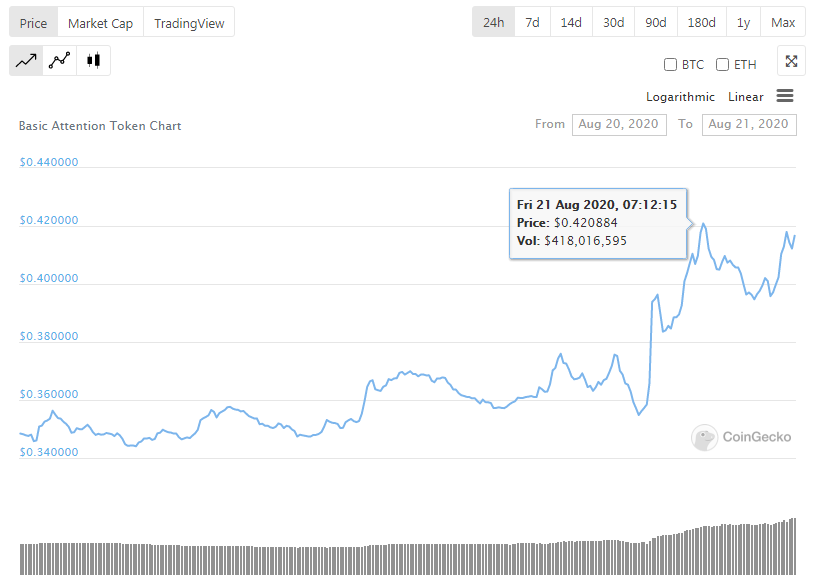Select the 14d time range
Screen dimensions: 813x575
tap(571, 22)
